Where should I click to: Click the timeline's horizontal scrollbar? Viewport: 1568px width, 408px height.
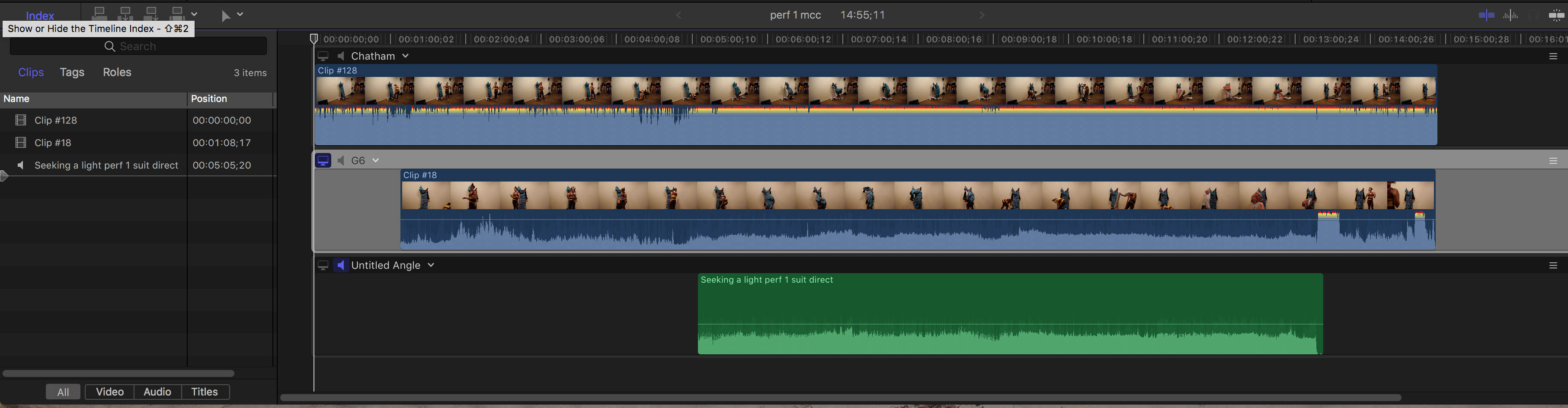pyautogui.click(x=840, y=398)
